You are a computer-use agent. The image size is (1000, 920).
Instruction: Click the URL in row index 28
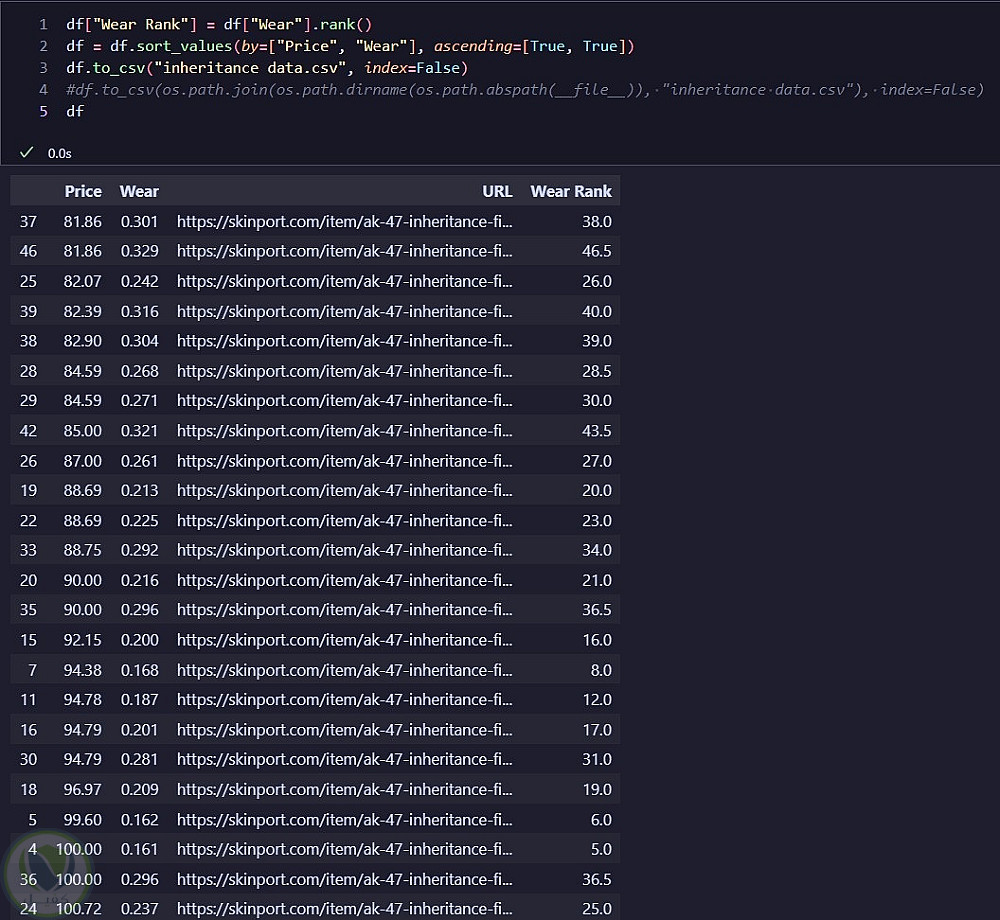click(x=344, y=371)
